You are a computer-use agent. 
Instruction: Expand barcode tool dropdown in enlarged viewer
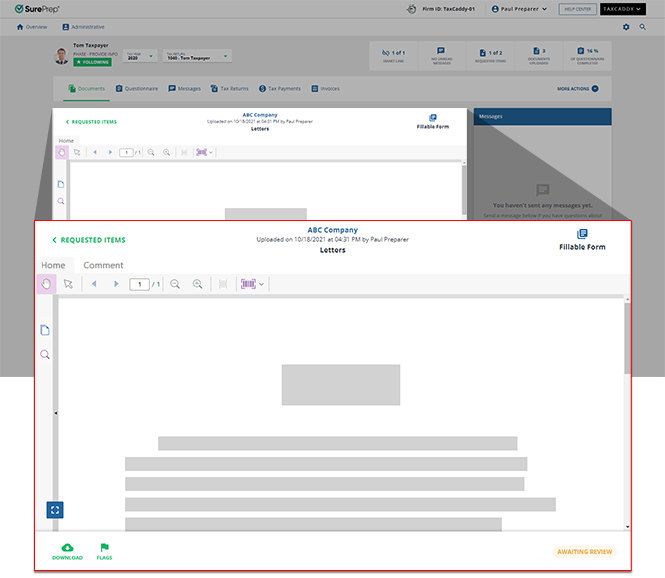click(262, 284)
